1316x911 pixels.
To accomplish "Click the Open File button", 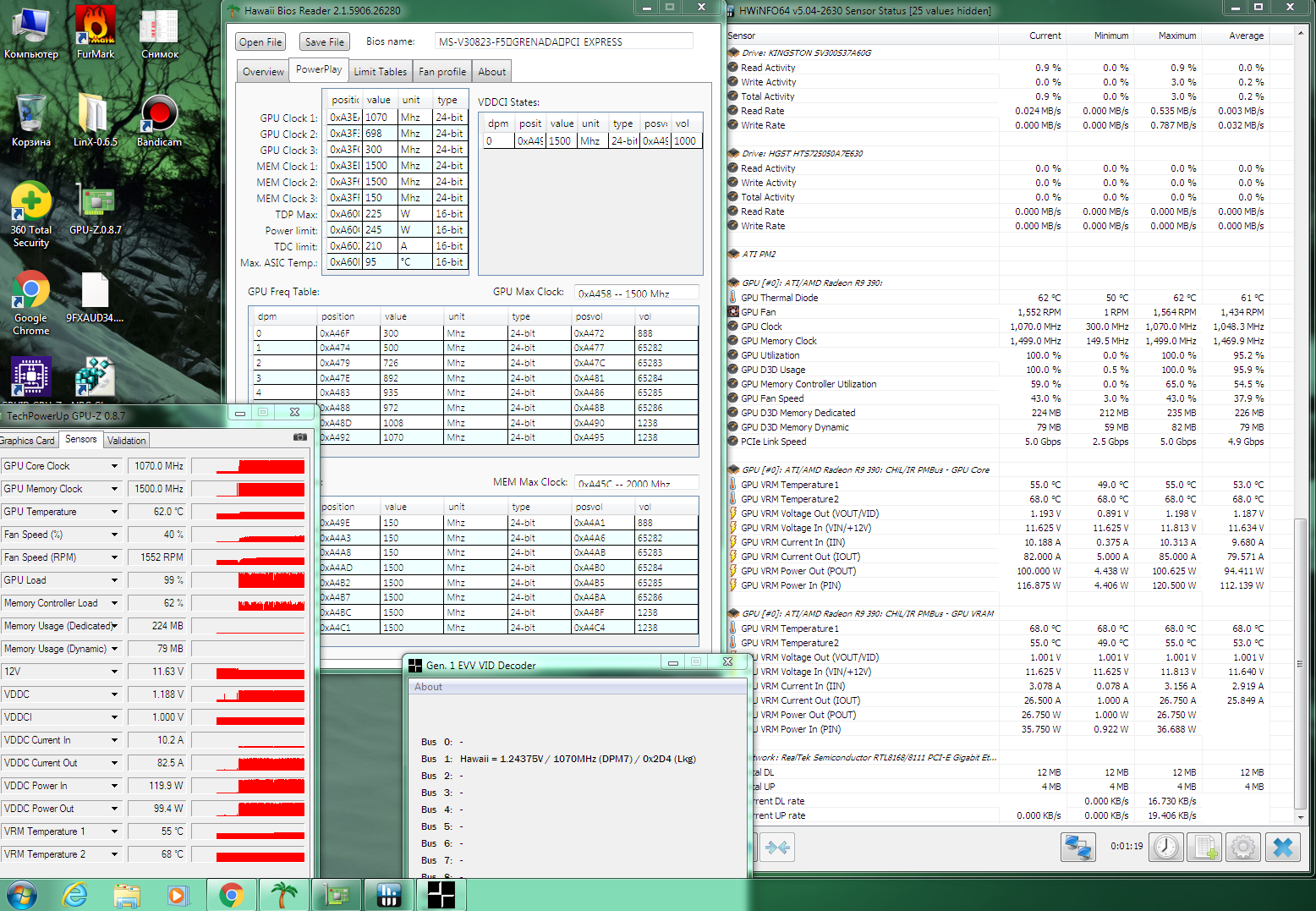I will click(260, 42).
